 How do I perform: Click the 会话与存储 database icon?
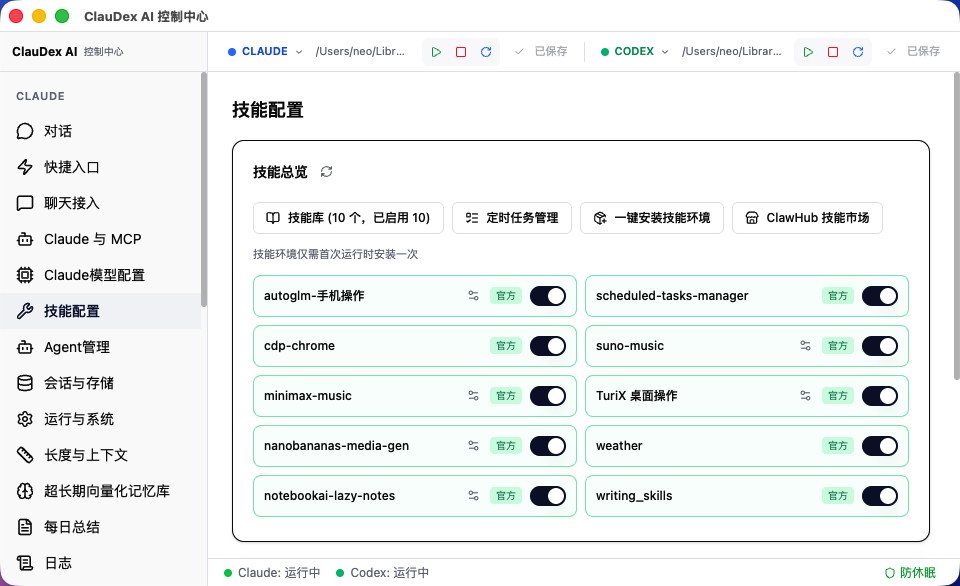[x=24, y=383]
